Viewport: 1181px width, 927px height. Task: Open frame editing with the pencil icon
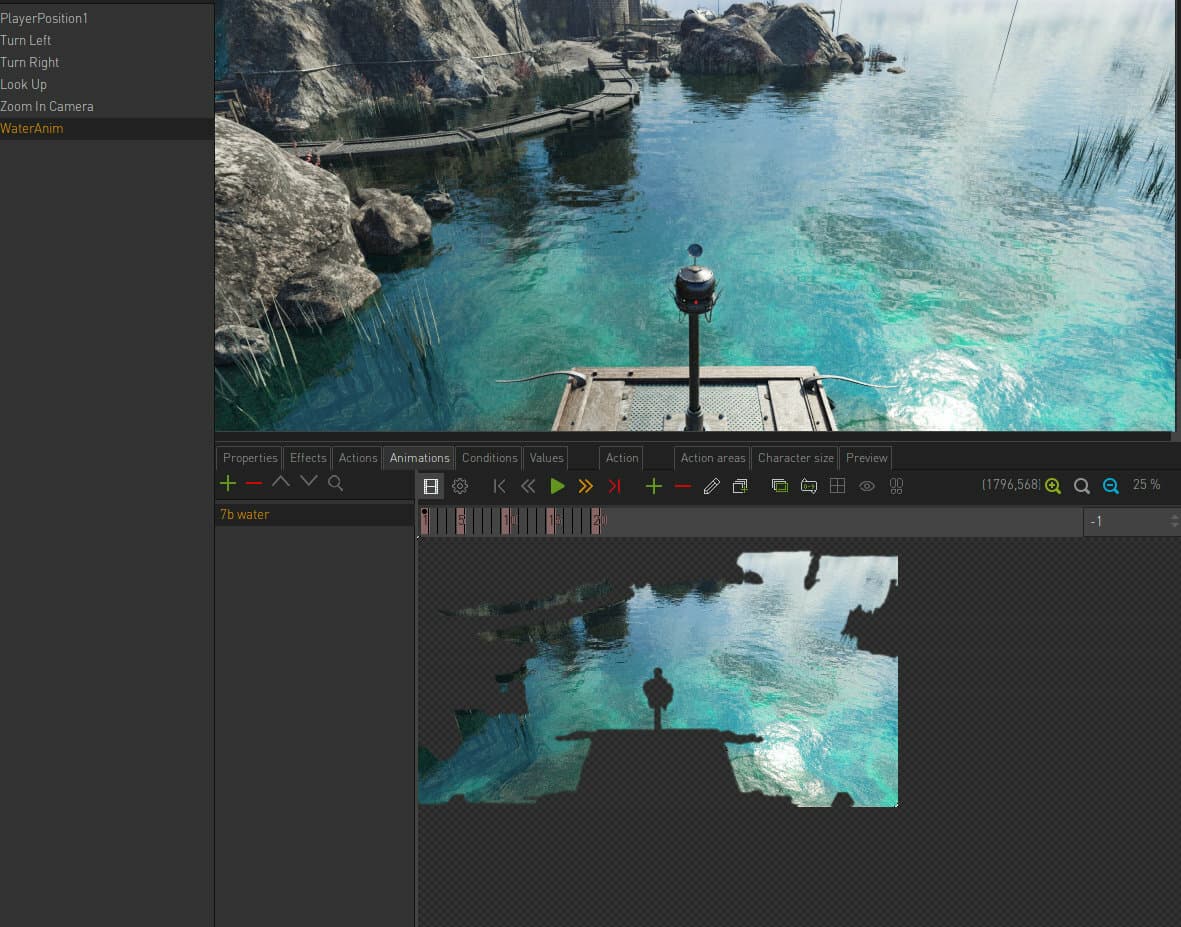711,486
